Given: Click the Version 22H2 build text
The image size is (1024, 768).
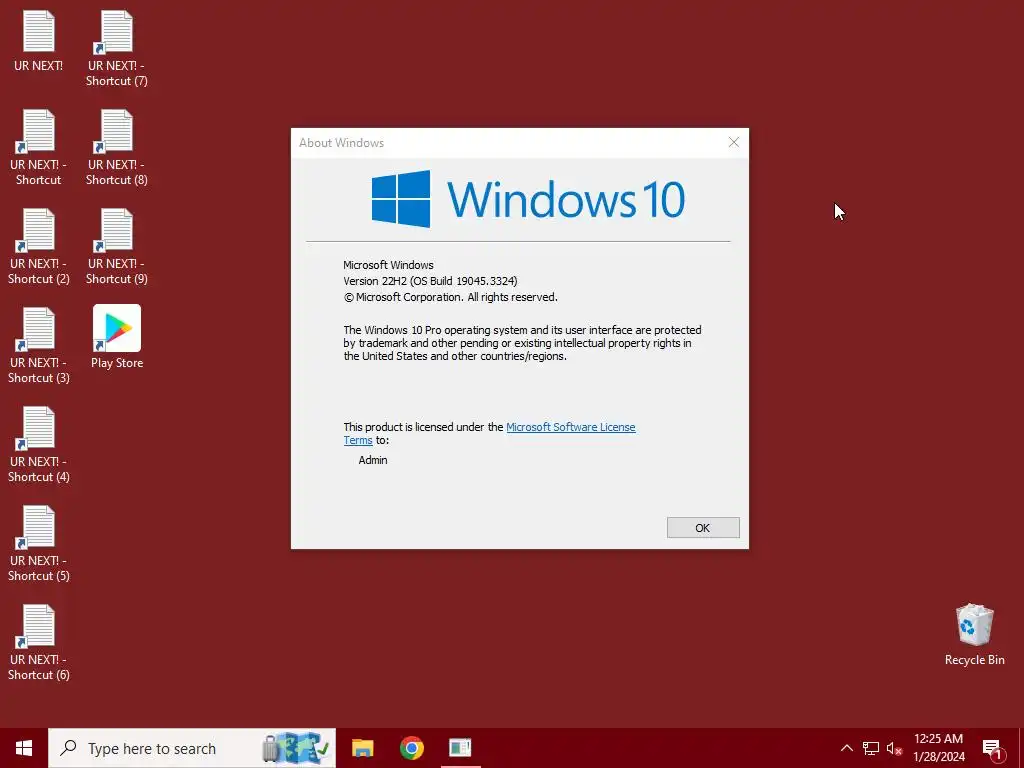Looking at the screenshot, I should pyautogui.click(x=430, y=281).
